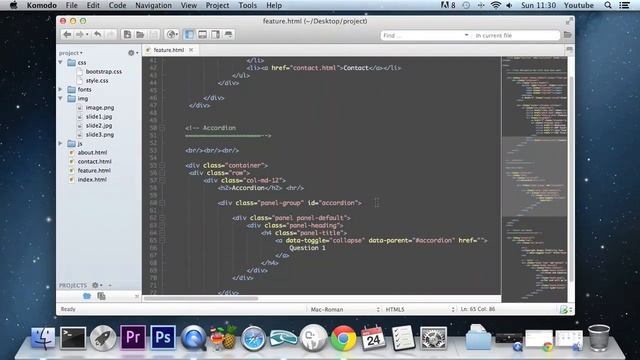Click the vertical scrollbar of the editor

click(x=571, y=180)
